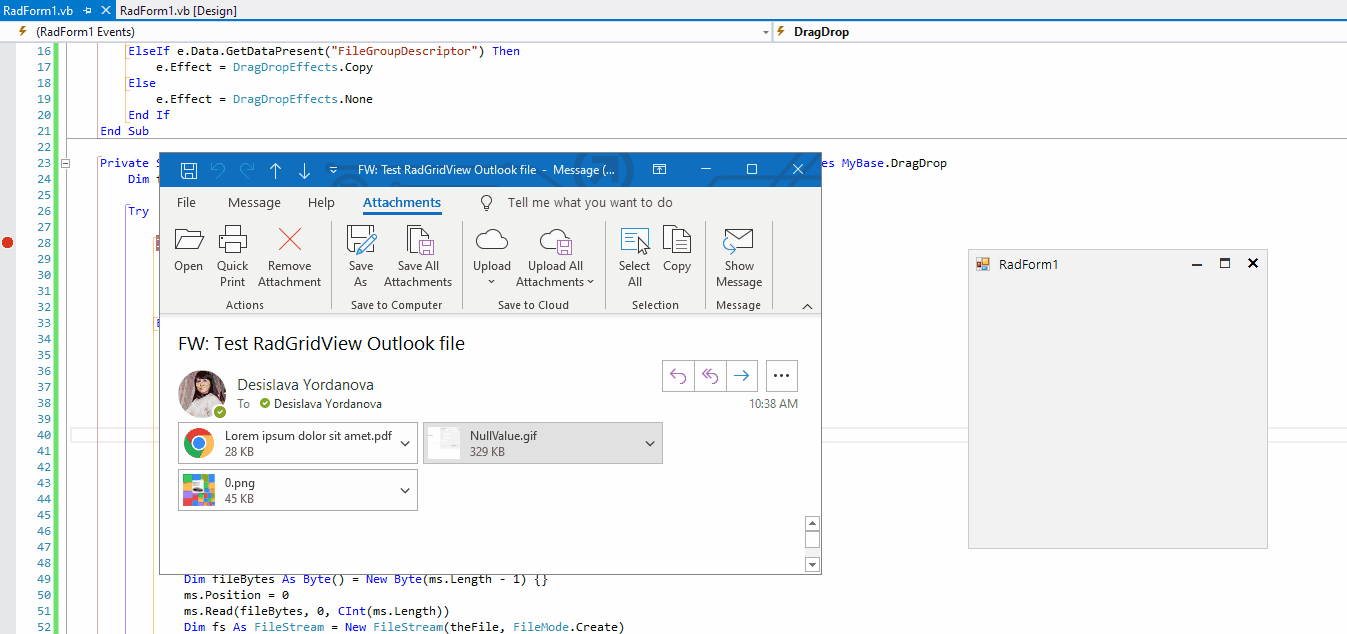Collapse the Private Sub region at line 23
Screen dimensions: 1347x634
[66, 163]
